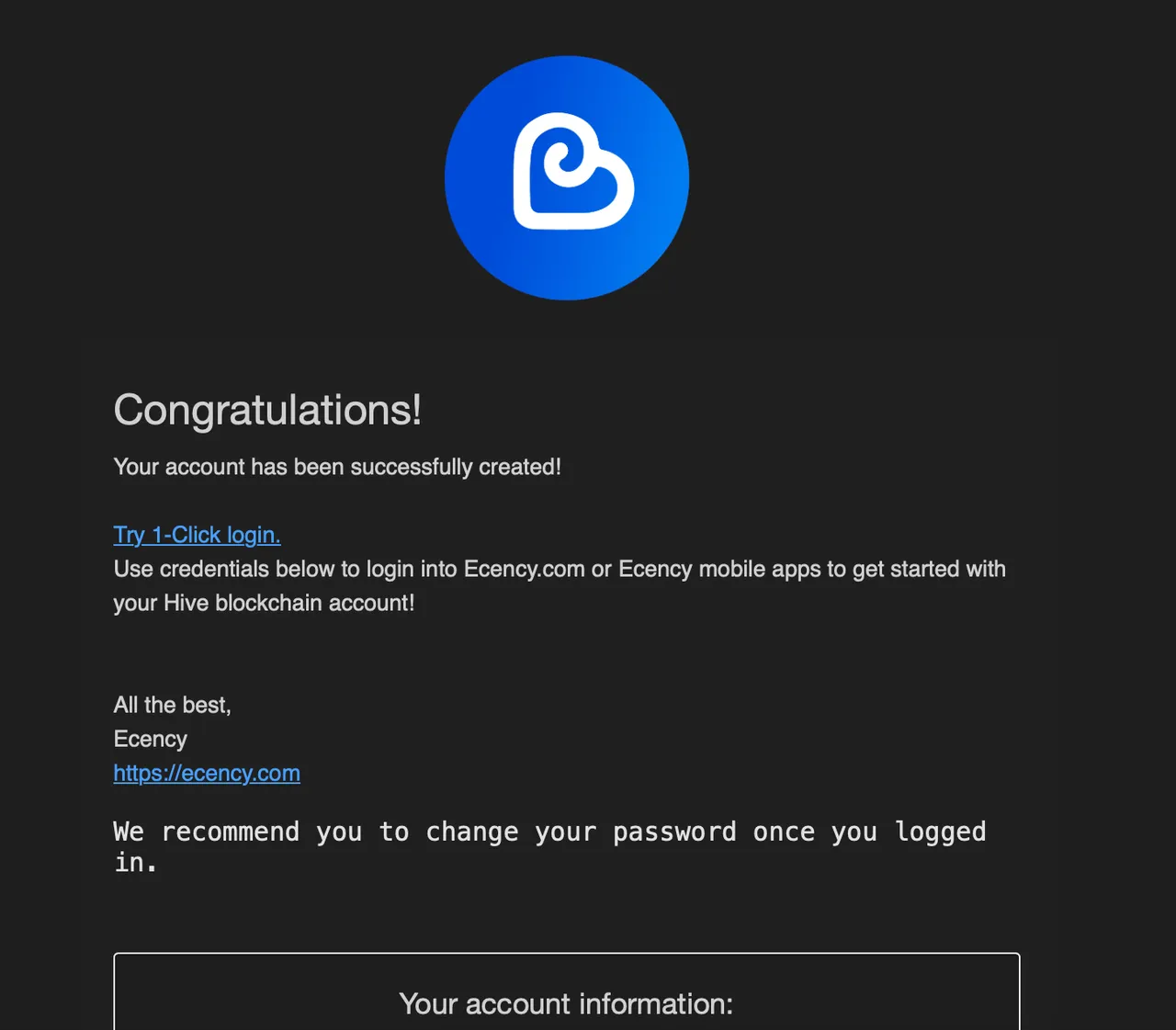Click the Your account information heading
The width and height of the screenshot is (1176, 1030).
[566, 1003]
